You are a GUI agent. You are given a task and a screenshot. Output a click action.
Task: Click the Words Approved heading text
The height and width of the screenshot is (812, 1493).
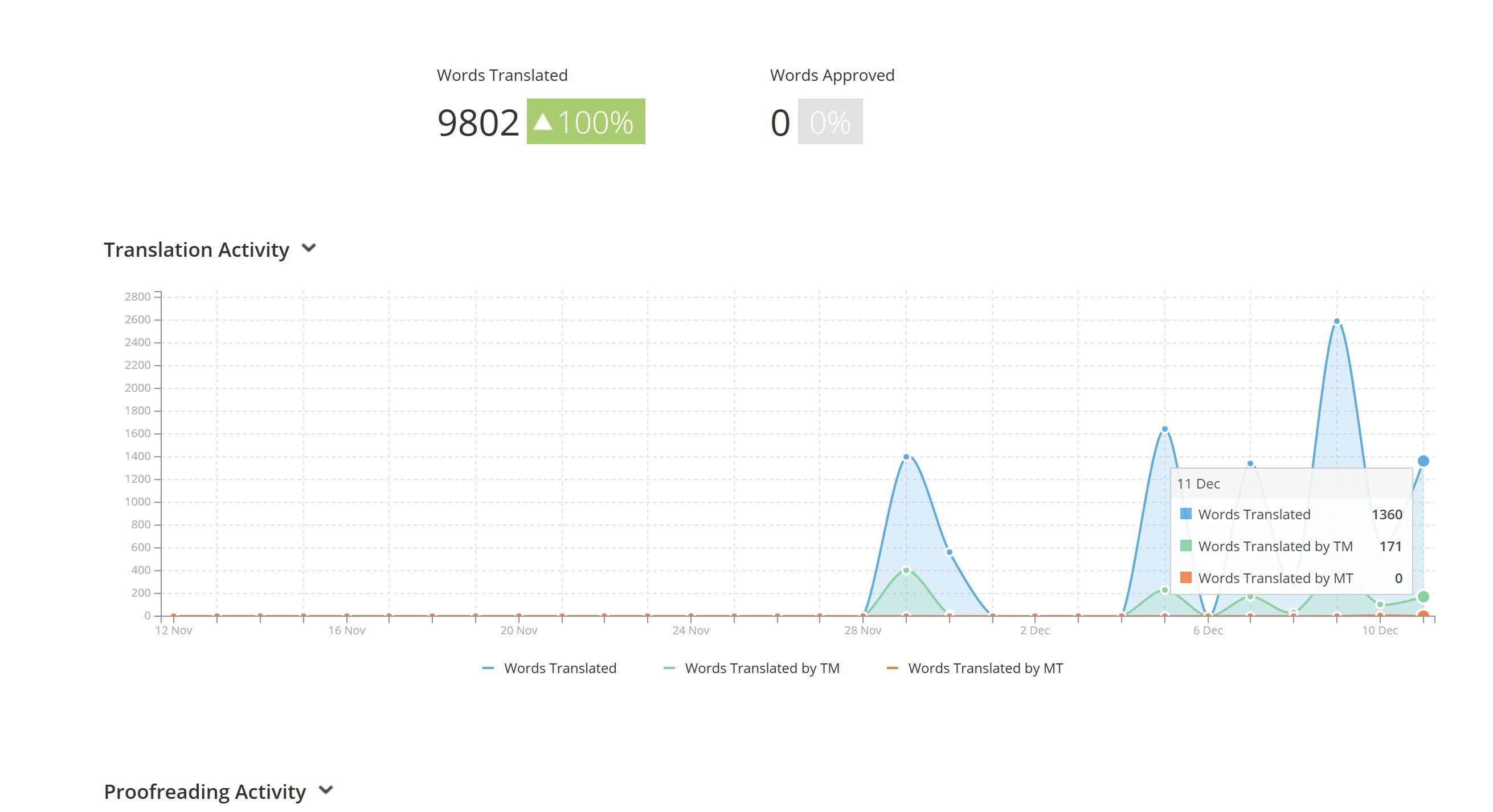[x=832, y=75]
